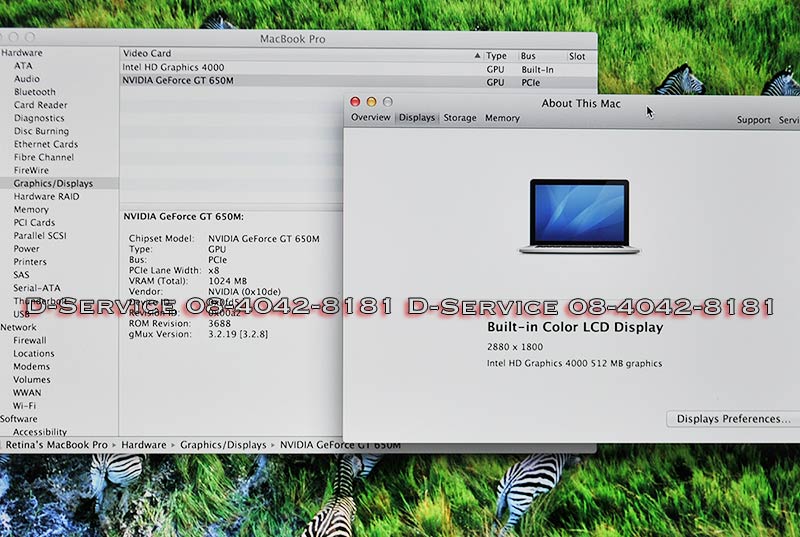Select Parallel SCSI entry
800x537 pixels.
click(40, 236)
